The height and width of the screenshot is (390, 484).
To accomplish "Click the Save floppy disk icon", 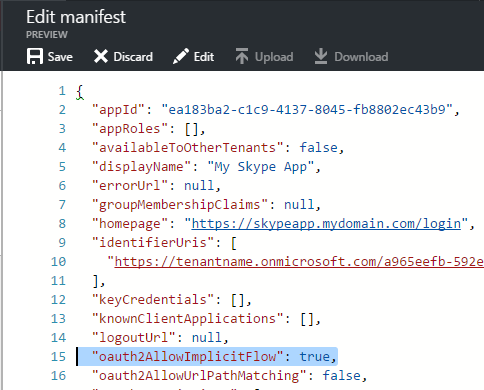I will point(35,56).
